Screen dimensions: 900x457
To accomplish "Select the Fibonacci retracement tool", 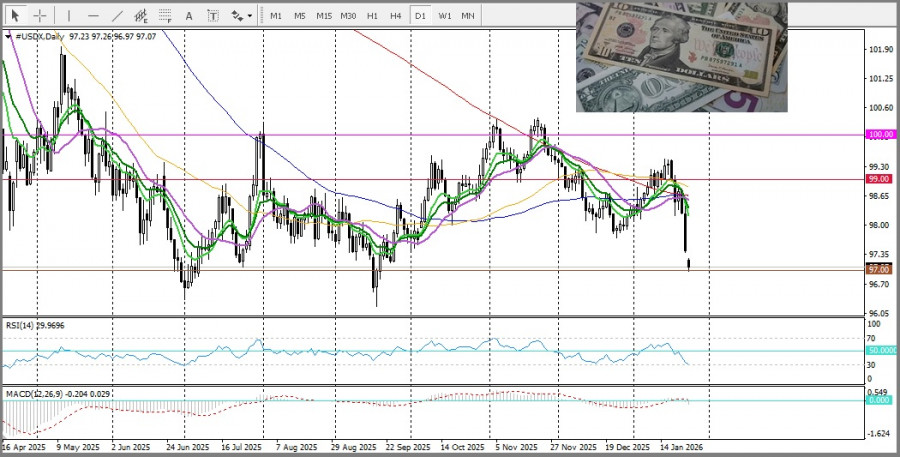I will tap(166, 16).
